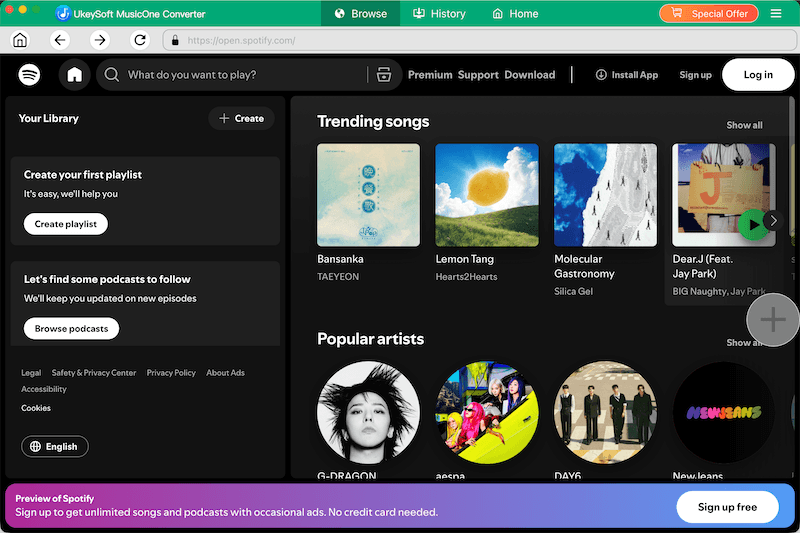This screenshot has height=533, width=800.
Task: Click the Sign up link
Action: click(x=695, y=74)
